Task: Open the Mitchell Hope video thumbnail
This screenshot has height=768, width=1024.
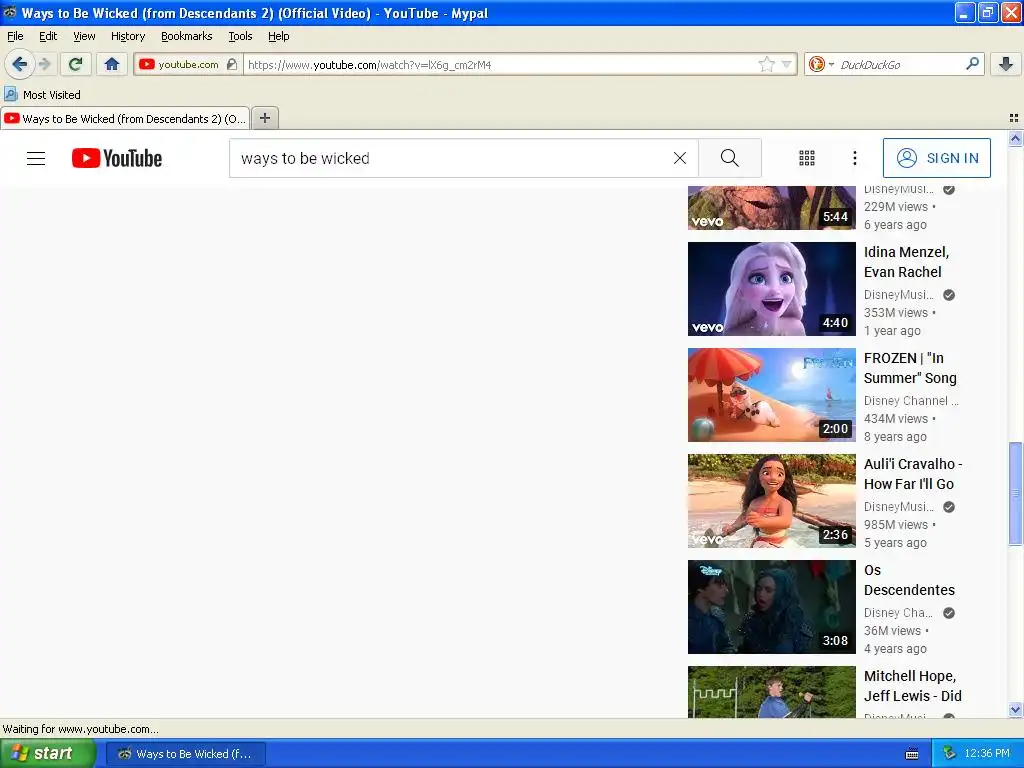Action: tap(772, 692)
